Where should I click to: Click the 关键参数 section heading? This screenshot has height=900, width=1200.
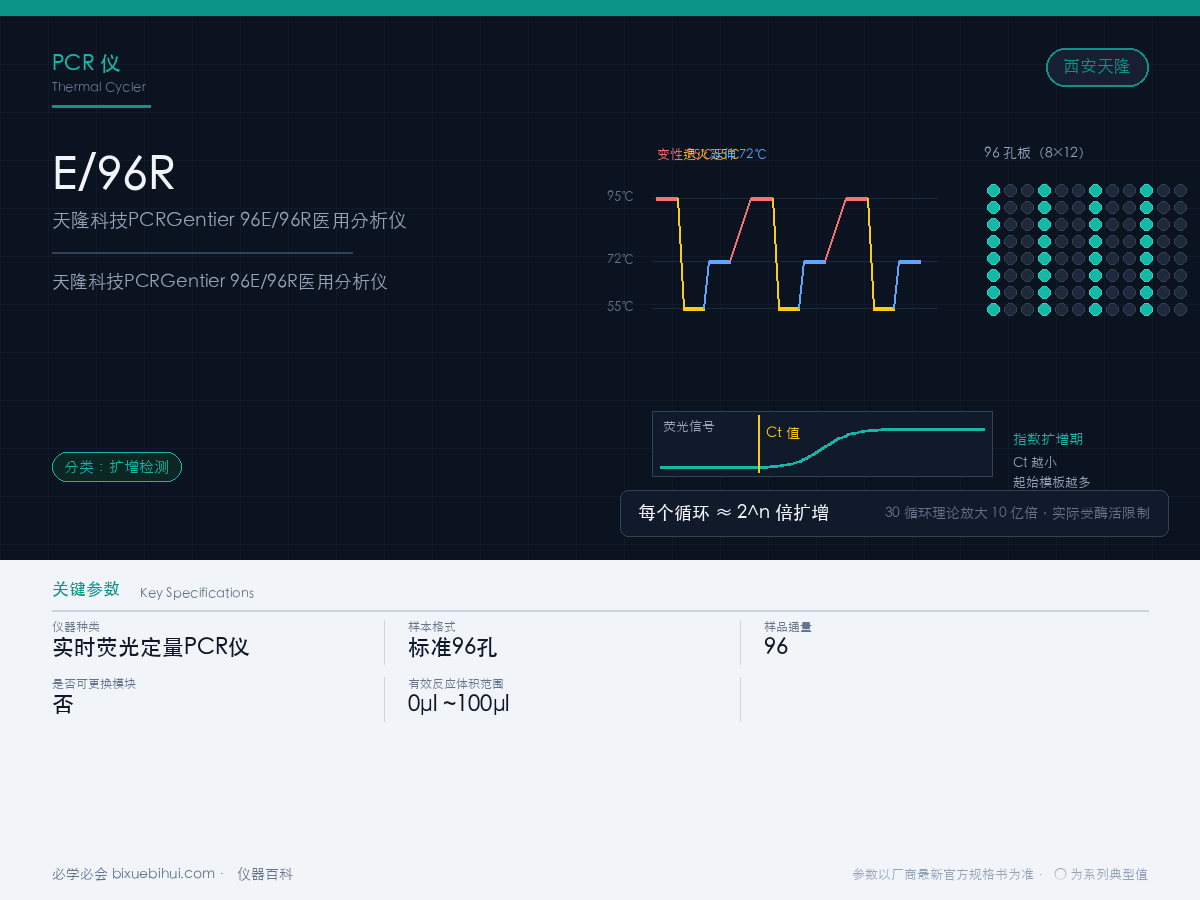click(86, 589)
